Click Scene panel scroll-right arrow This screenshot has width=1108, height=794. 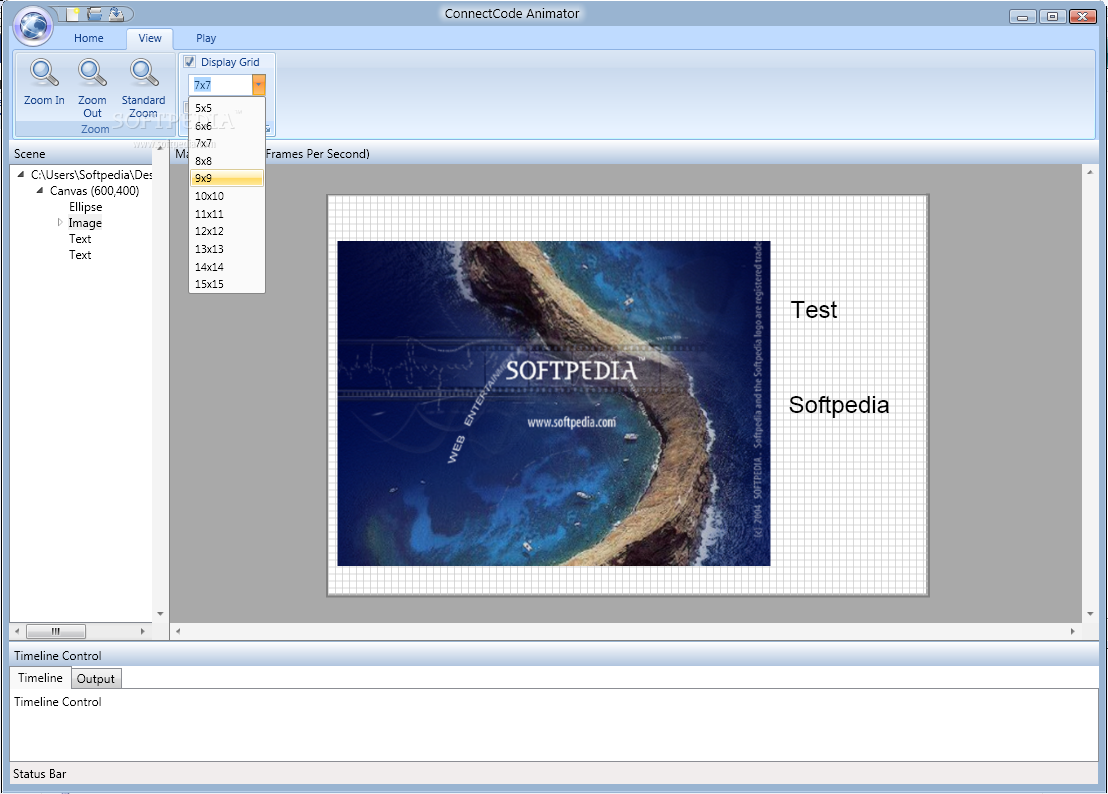tap(143, 631)
